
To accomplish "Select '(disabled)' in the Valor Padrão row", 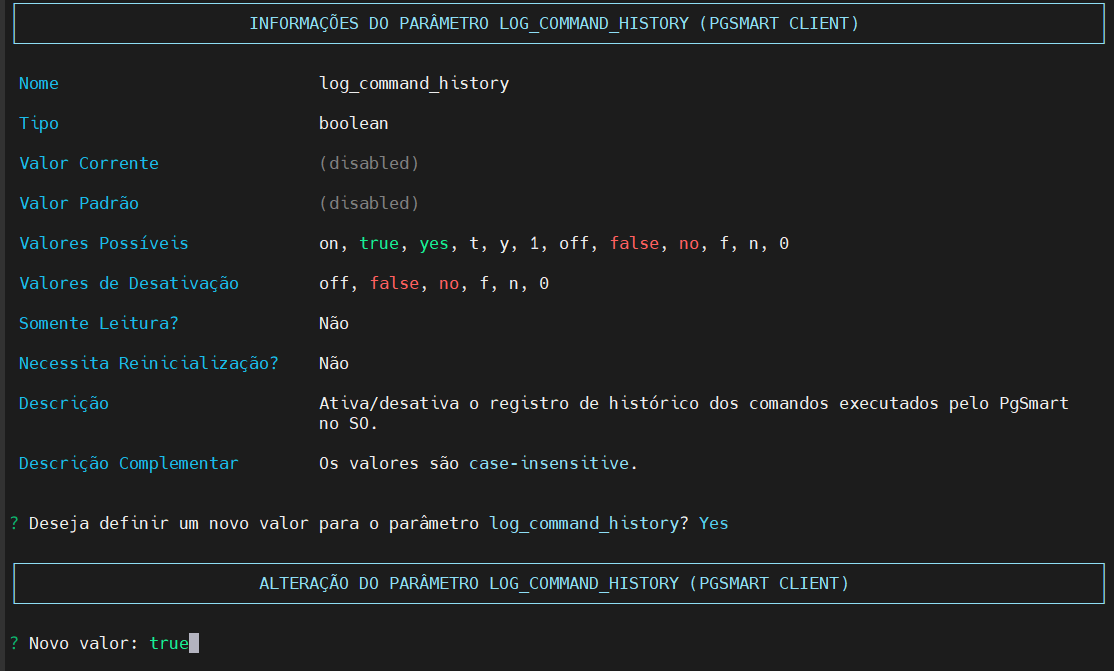I will (369, 203).
